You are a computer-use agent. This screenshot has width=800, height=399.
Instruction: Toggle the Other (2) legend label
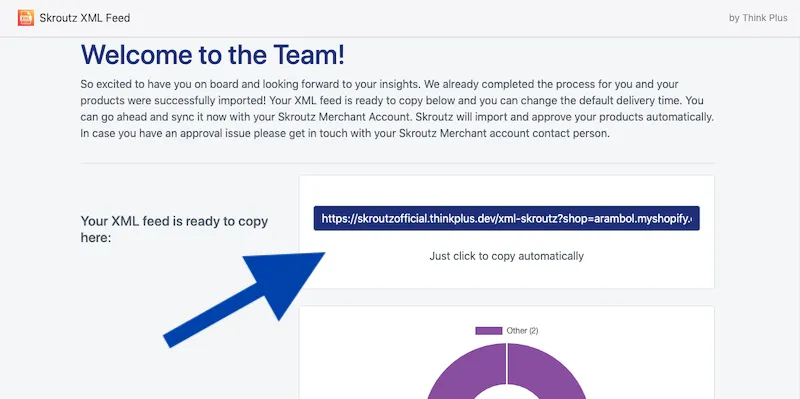click(x=522, y=331)
